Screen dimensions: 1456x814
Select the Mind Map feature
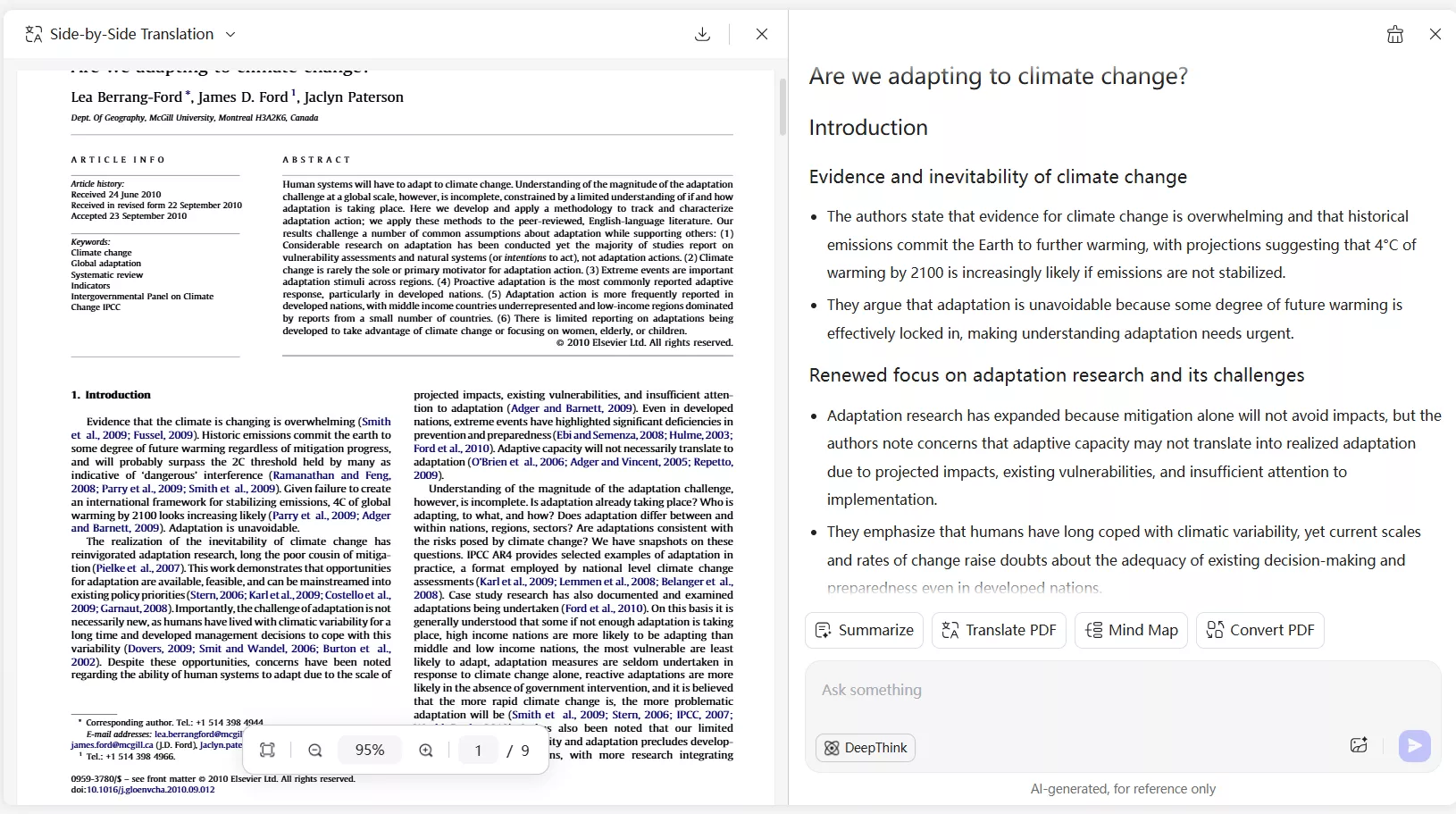pyautogui.click(x=1130, y=630)
